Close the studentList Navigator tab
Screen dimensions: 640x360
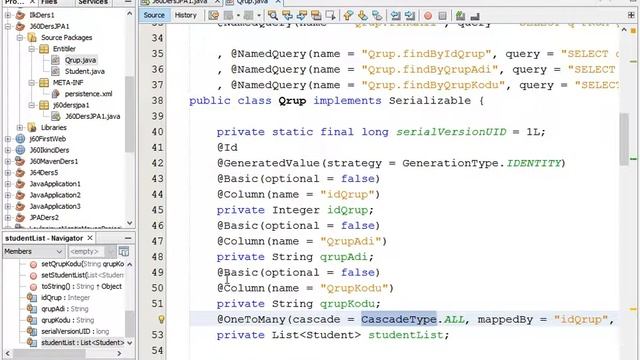coord(90,238)
